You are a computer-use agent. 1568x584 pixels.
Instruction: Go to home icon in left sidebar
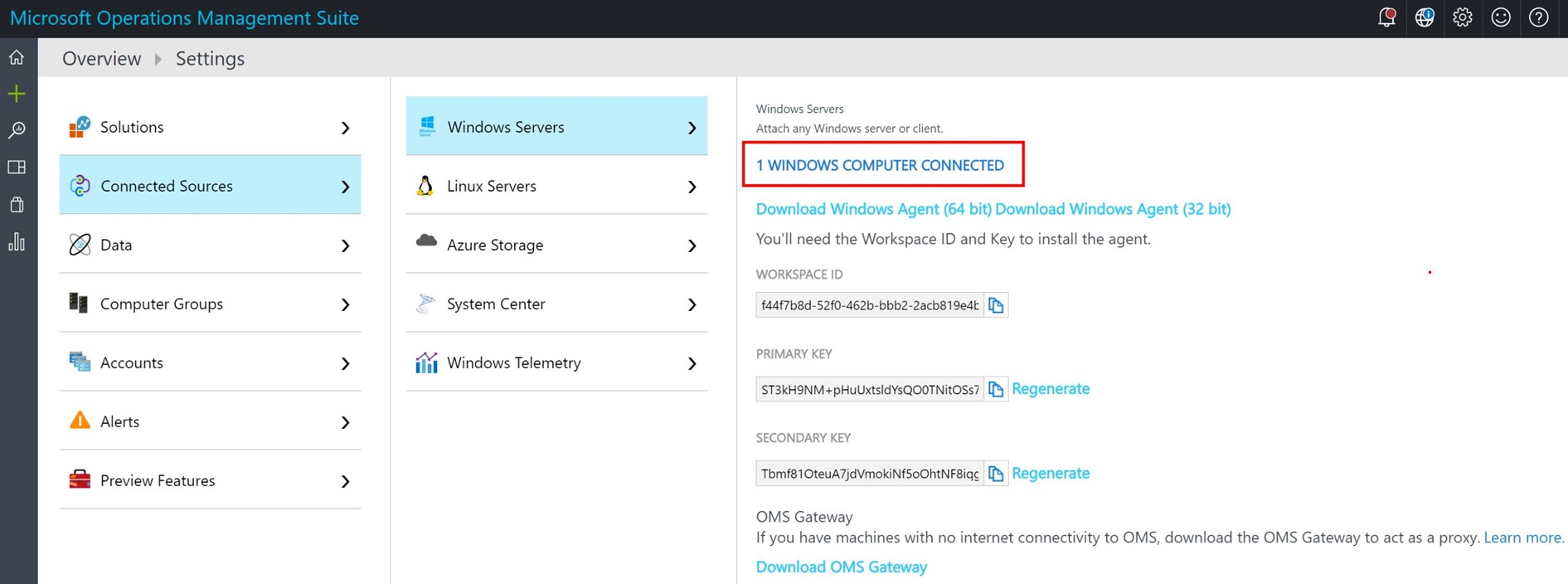click(17, 57)
